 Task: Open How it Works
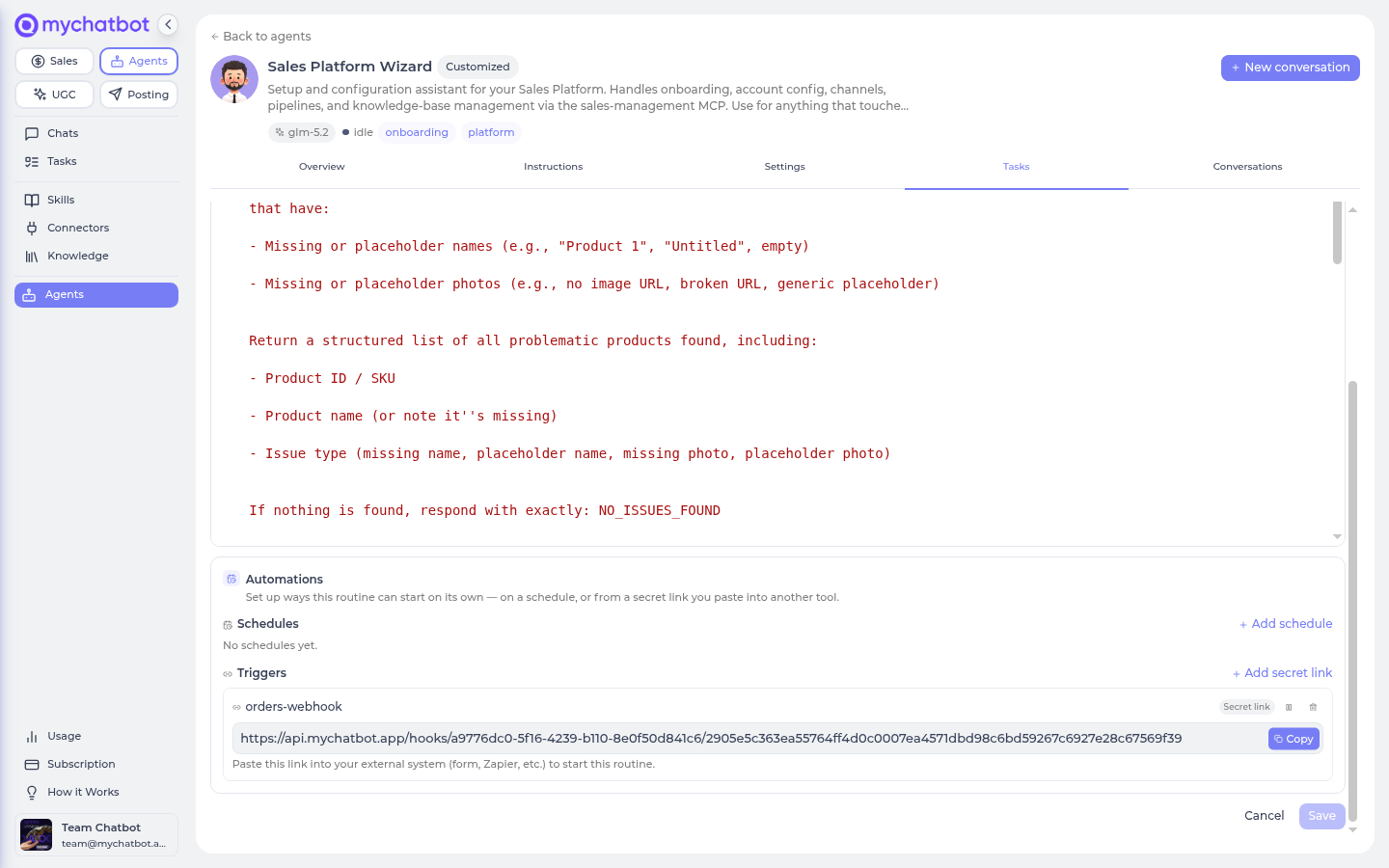pos(96,792)
